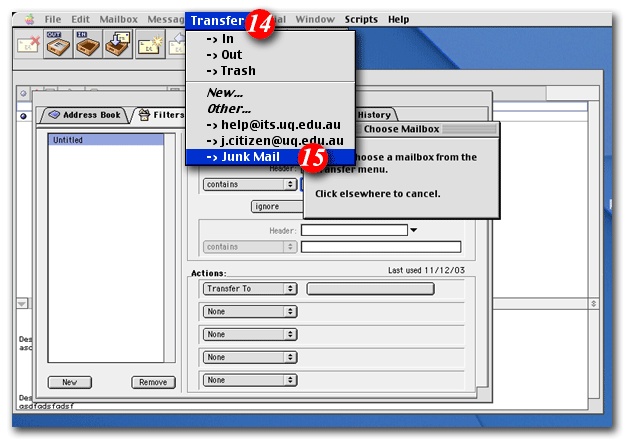Image resolution: width=625 pixels, height=440 pixels.
Task: Choose Trash from the Transfer menu
Action: click(230, 71)
